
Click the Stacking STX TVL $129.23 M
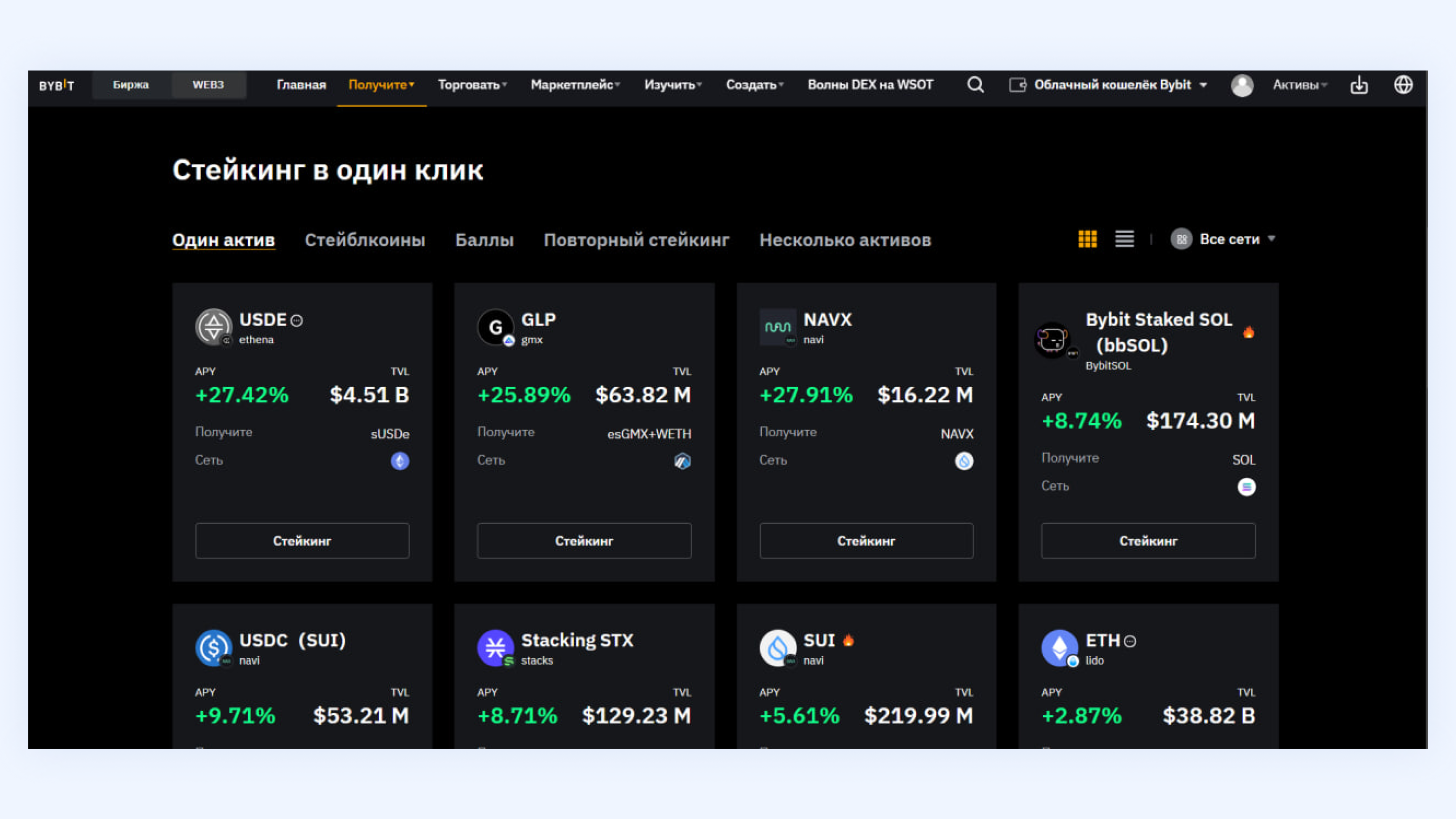pos(636,715)
